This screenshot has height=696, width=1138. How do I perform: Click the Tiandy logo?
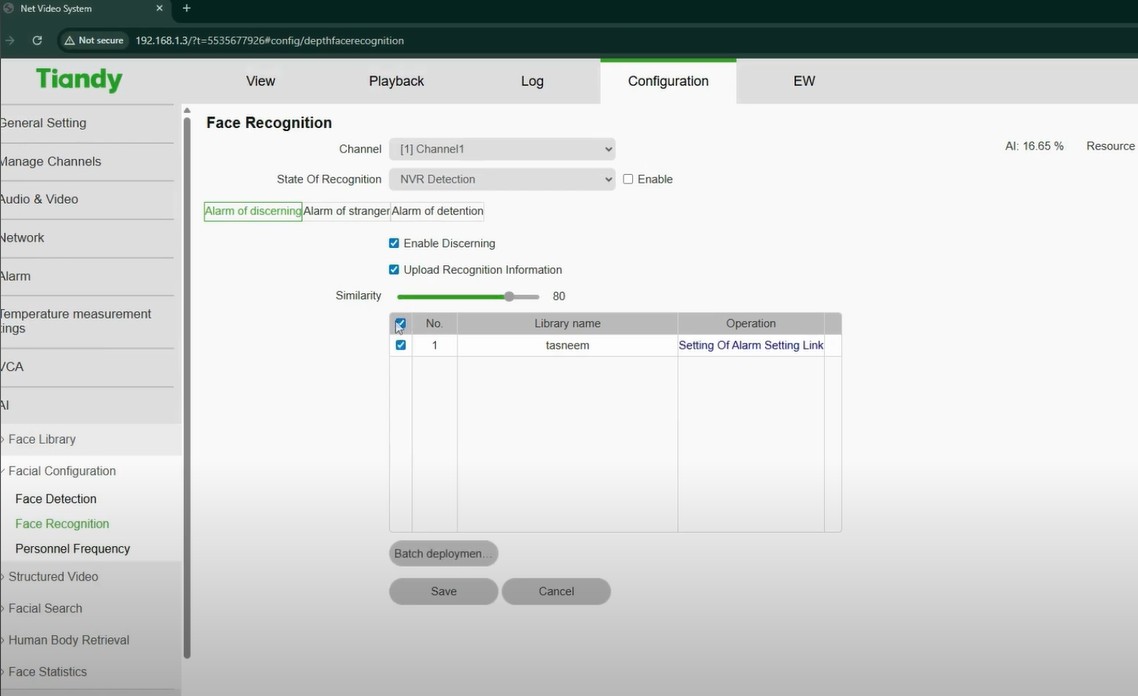click(x=78, y=79)
